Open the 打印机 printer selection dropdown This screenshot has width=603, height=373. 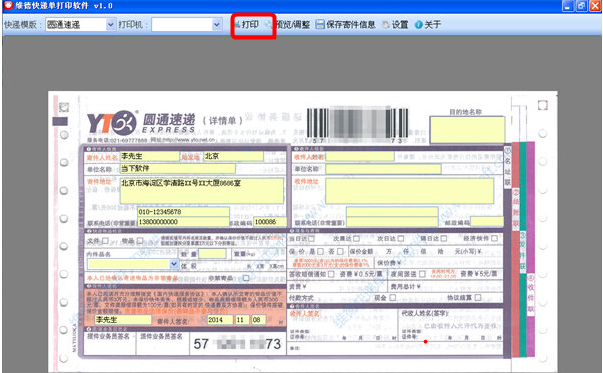coord(217,25)
